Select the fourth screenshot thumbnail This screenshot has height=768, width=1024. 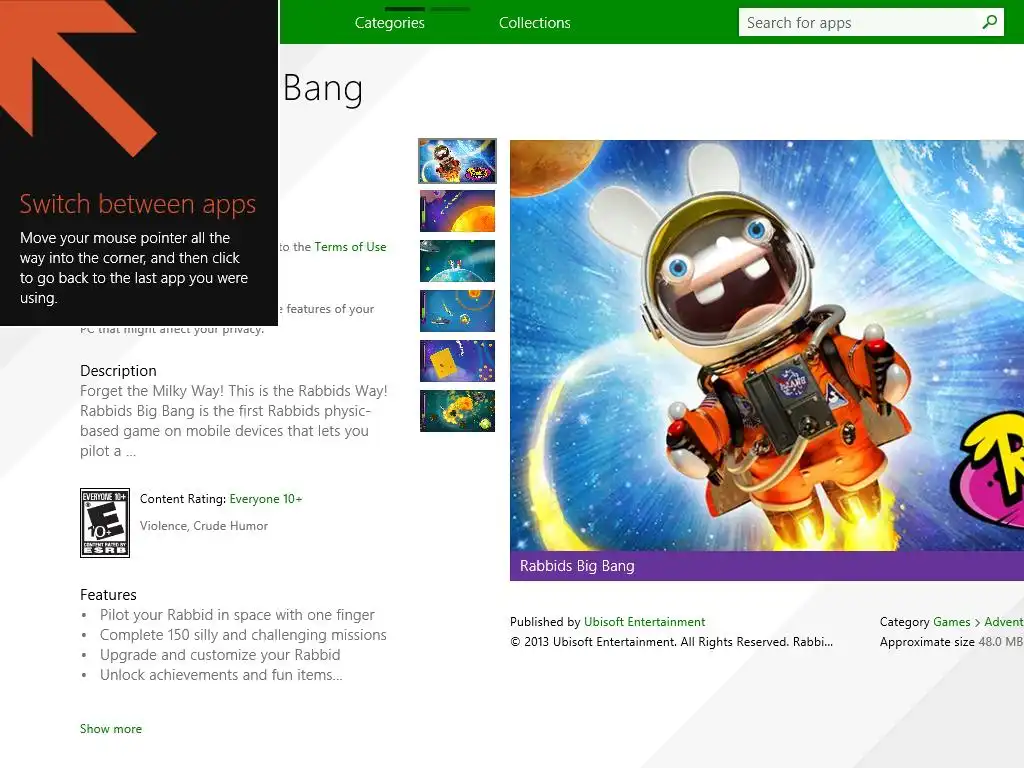pos(457,311)
